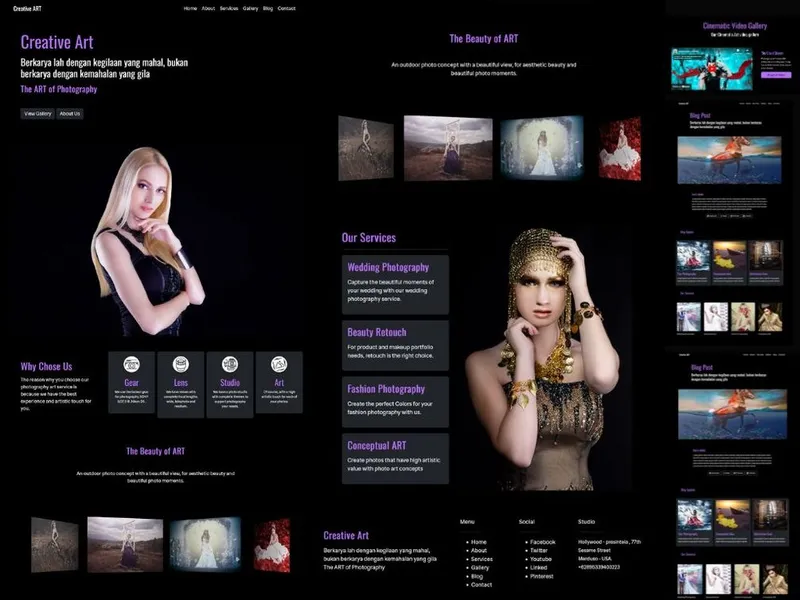800x600 pixels.
Task: Select the Studio icon in the feature cards
Action: [x=230, y=364]
